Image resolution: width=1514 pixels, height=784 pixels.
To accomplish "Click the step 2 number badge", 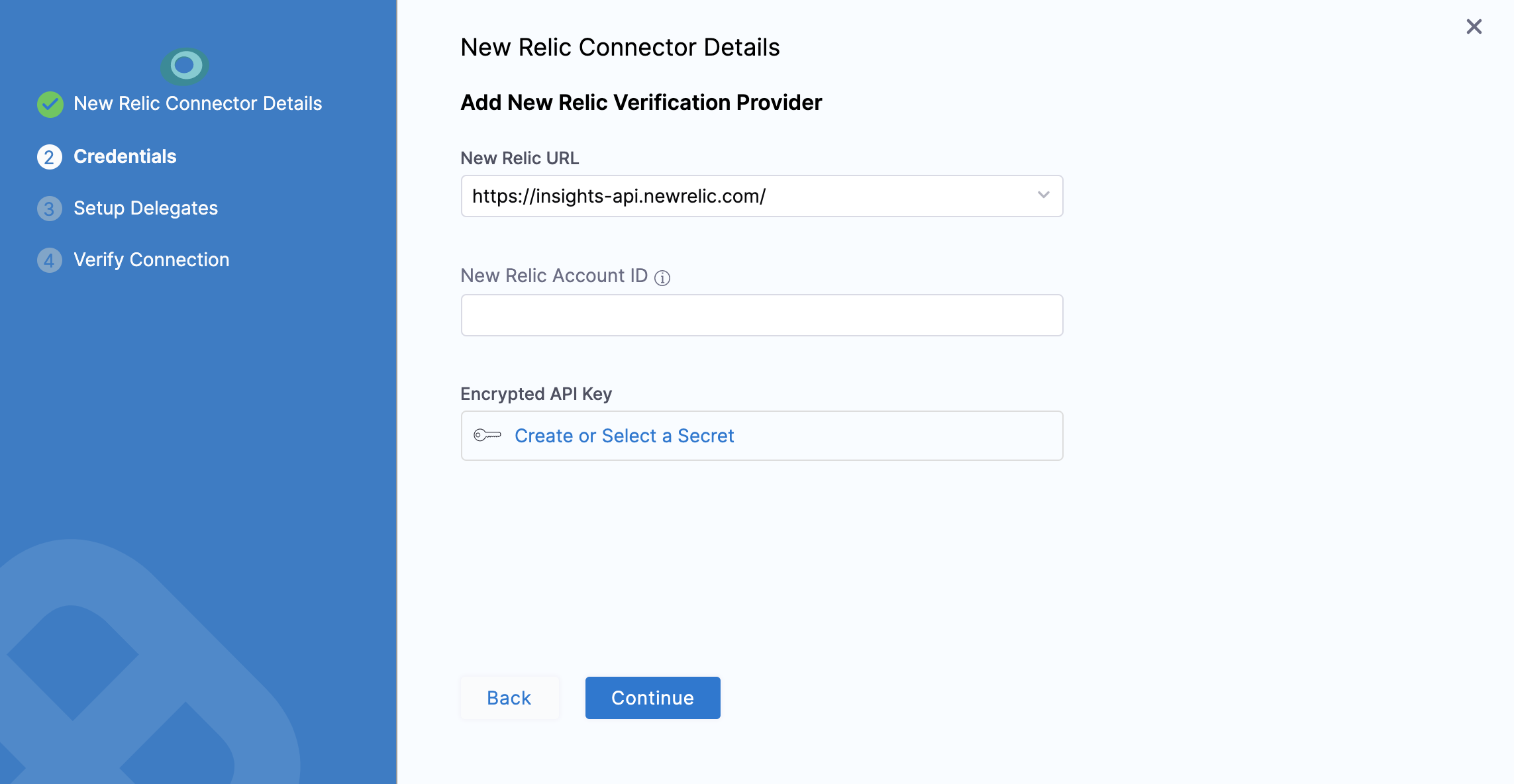I will (x=50, y=157).
